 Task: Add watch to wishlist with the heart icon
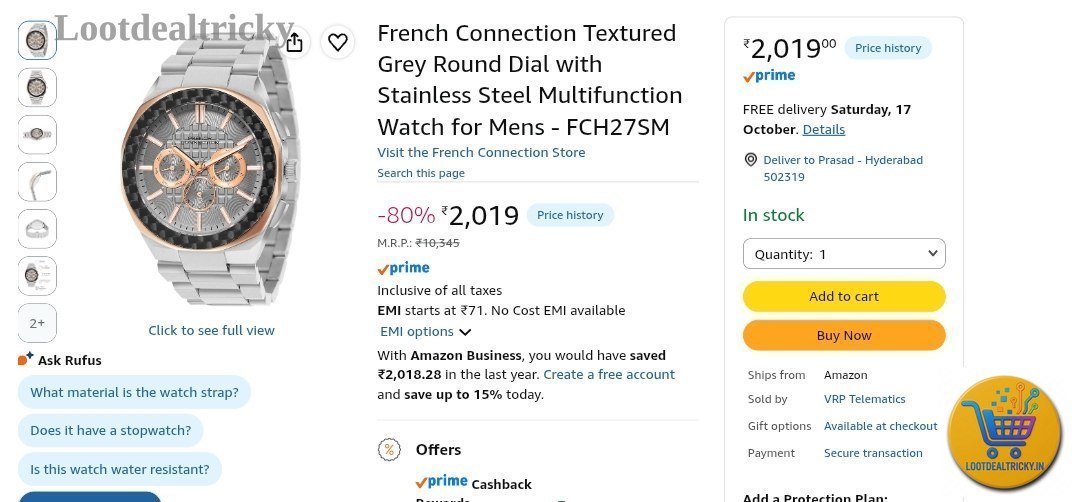338,42
